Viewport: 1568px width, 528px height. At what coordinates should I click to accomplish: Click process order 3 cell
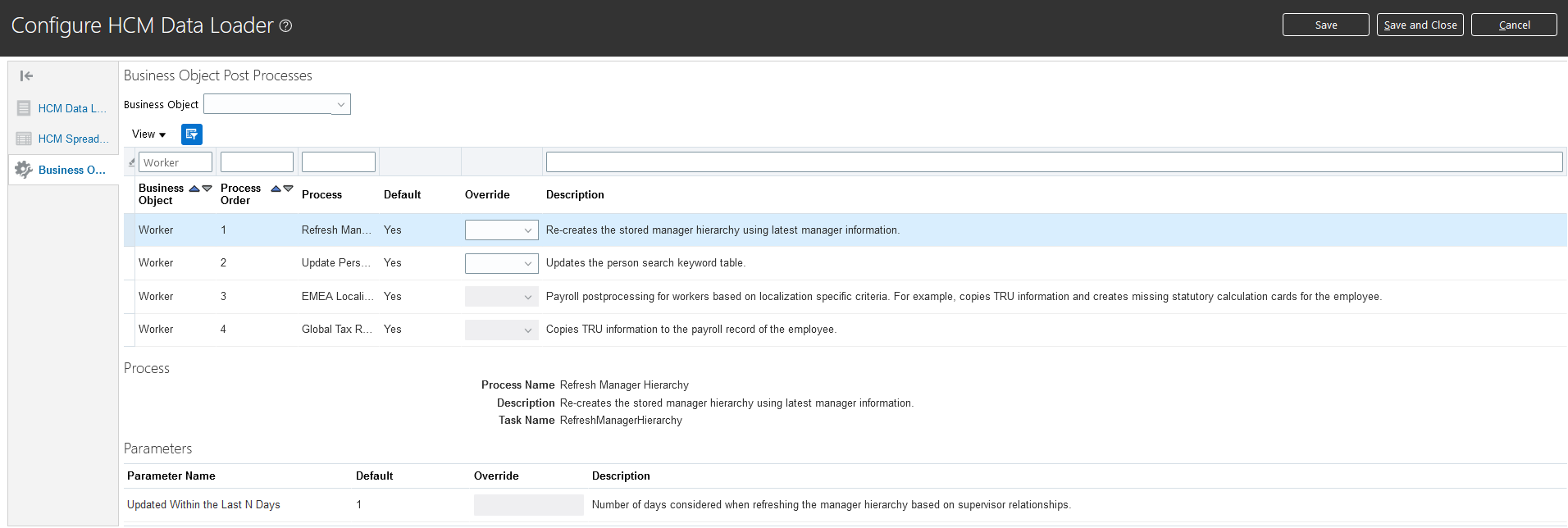pos(223,297)
